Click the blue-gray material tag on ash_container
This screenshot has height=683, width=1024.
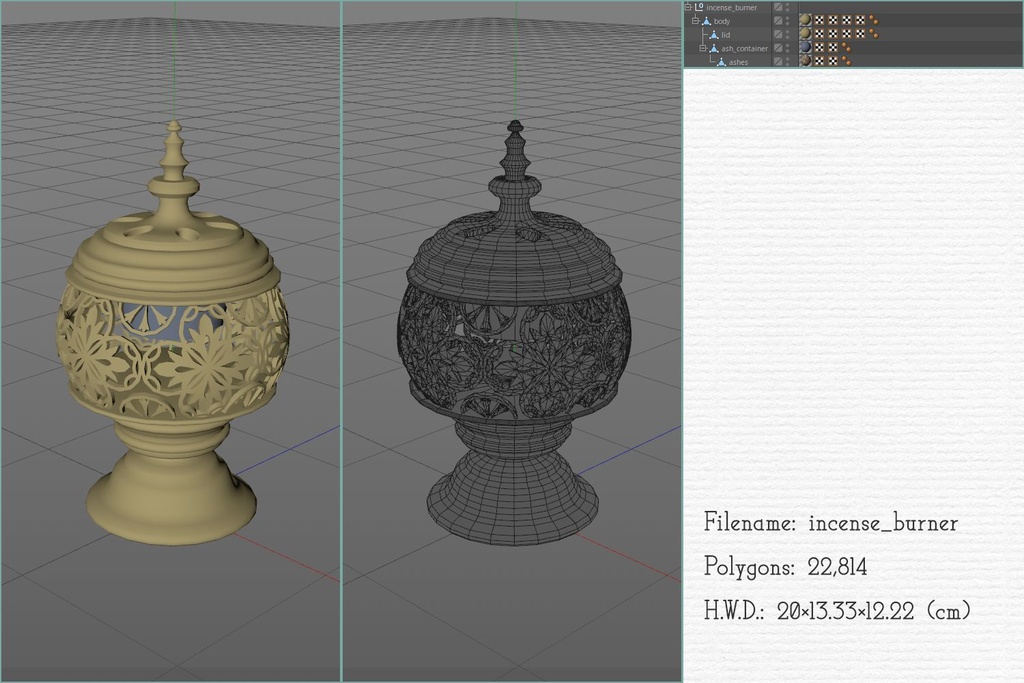(805, 48)
